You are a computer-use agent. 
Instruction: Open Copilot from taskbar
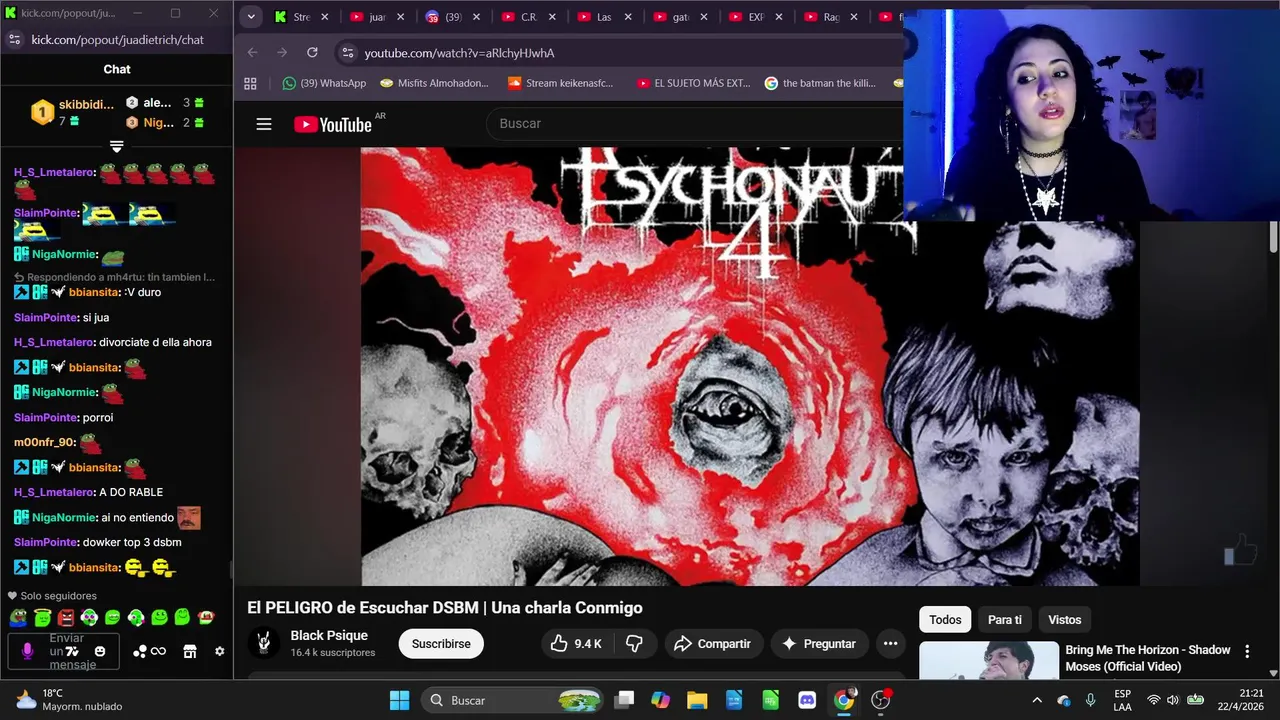660,700
